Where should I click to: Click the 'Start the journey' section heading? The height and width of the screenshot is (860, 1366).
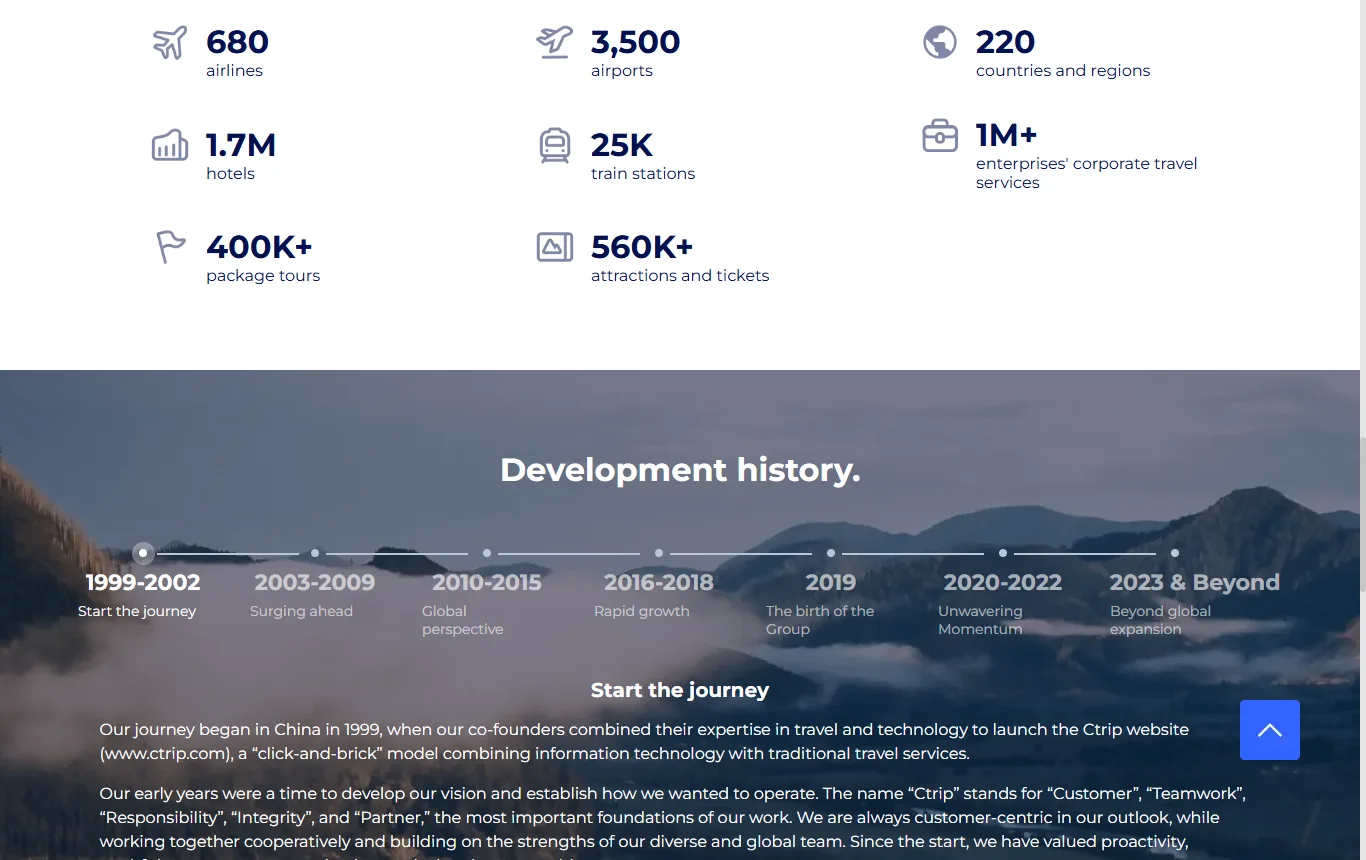[680, 690]
